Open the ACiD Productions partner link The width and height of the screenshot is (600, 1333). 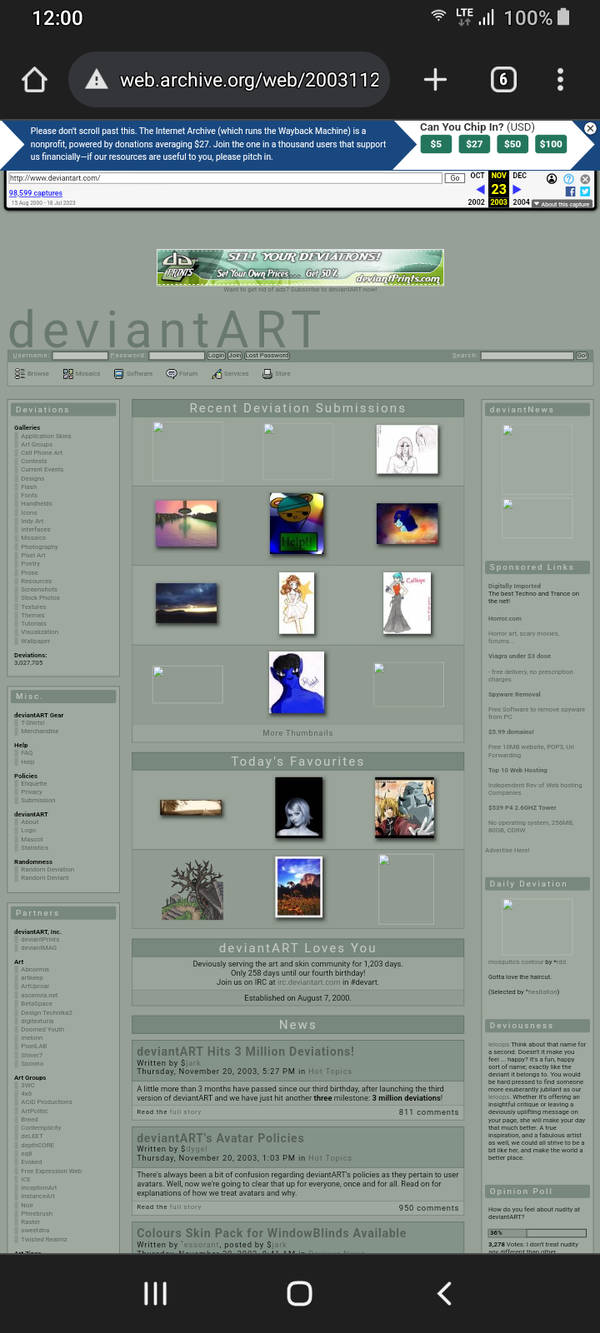tap(46, 1102)
